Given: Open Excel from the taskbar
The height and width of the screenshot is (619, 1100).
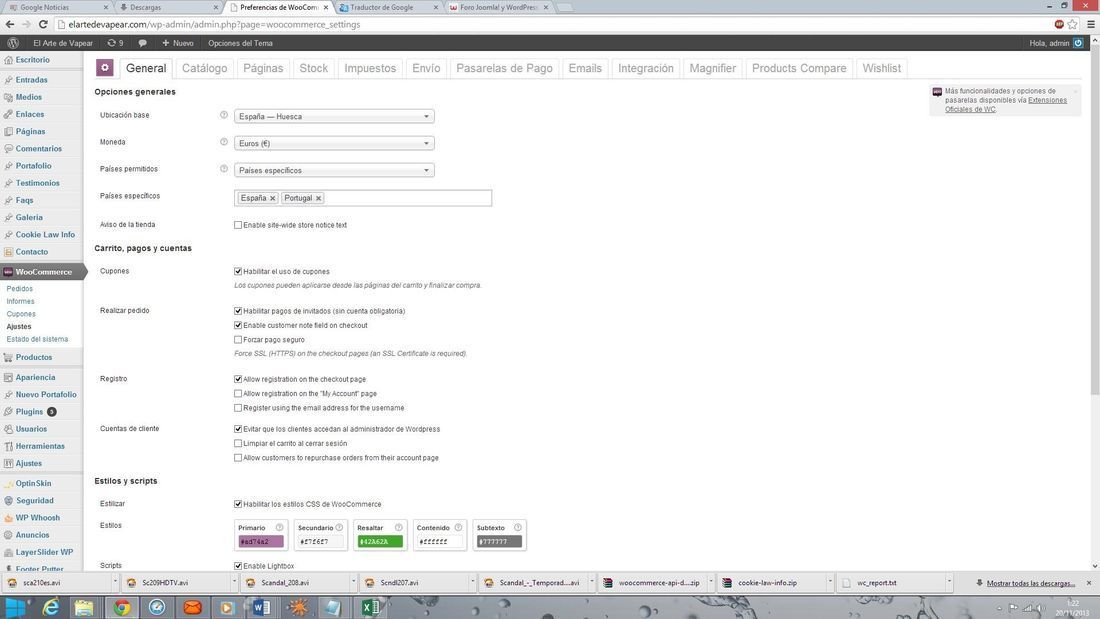Looking at the screenshot, I should [x=371, y=607].
